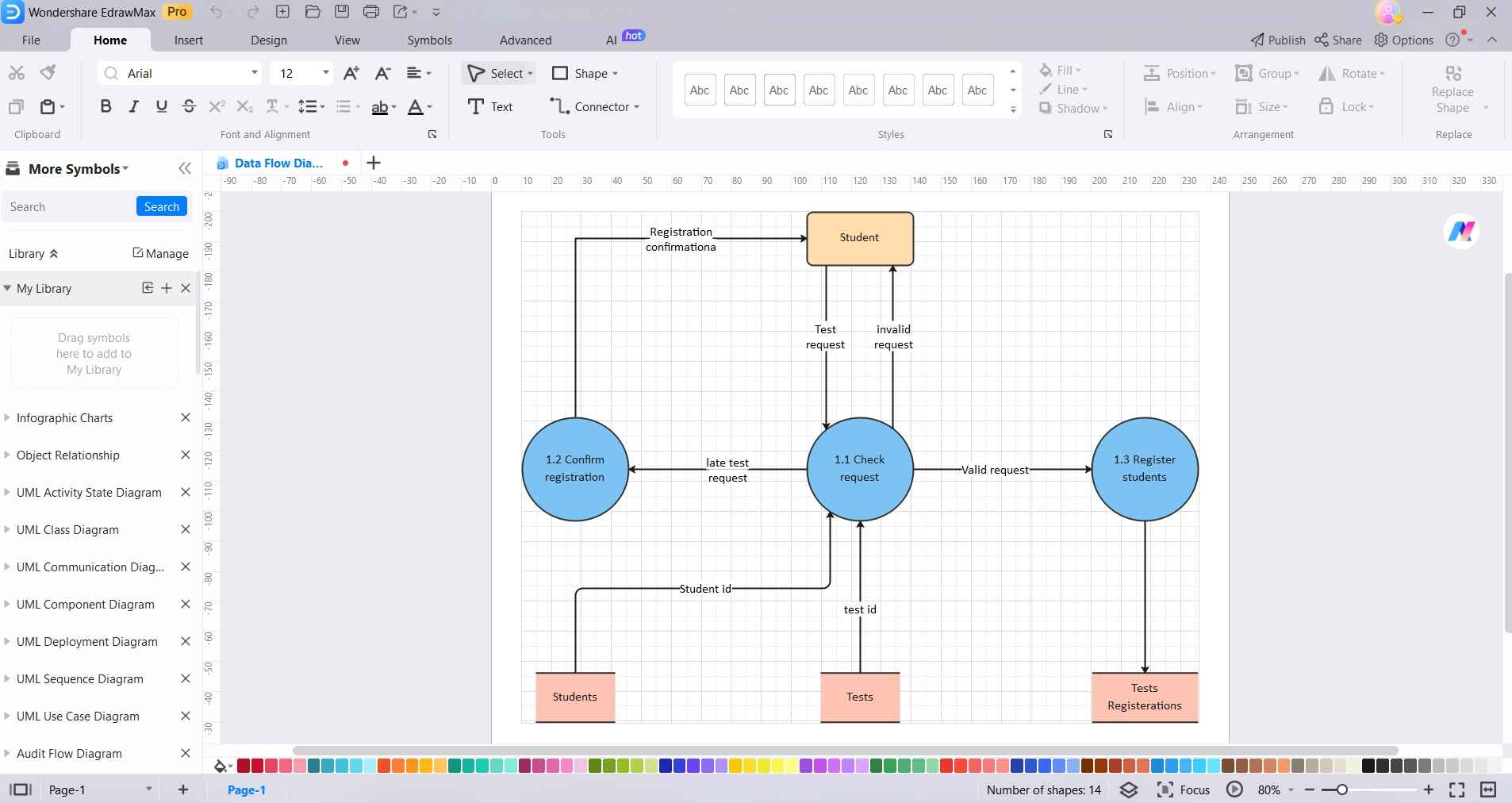The image size is (1512, 803).
Task: Click the Paste clipboard icon
Action: 48,106
